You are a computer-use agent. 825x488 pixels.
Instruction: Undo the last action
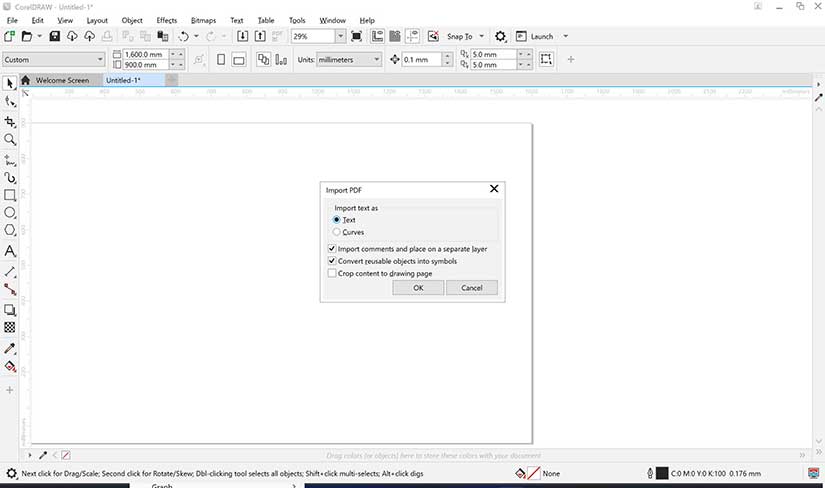click(183, 36)
